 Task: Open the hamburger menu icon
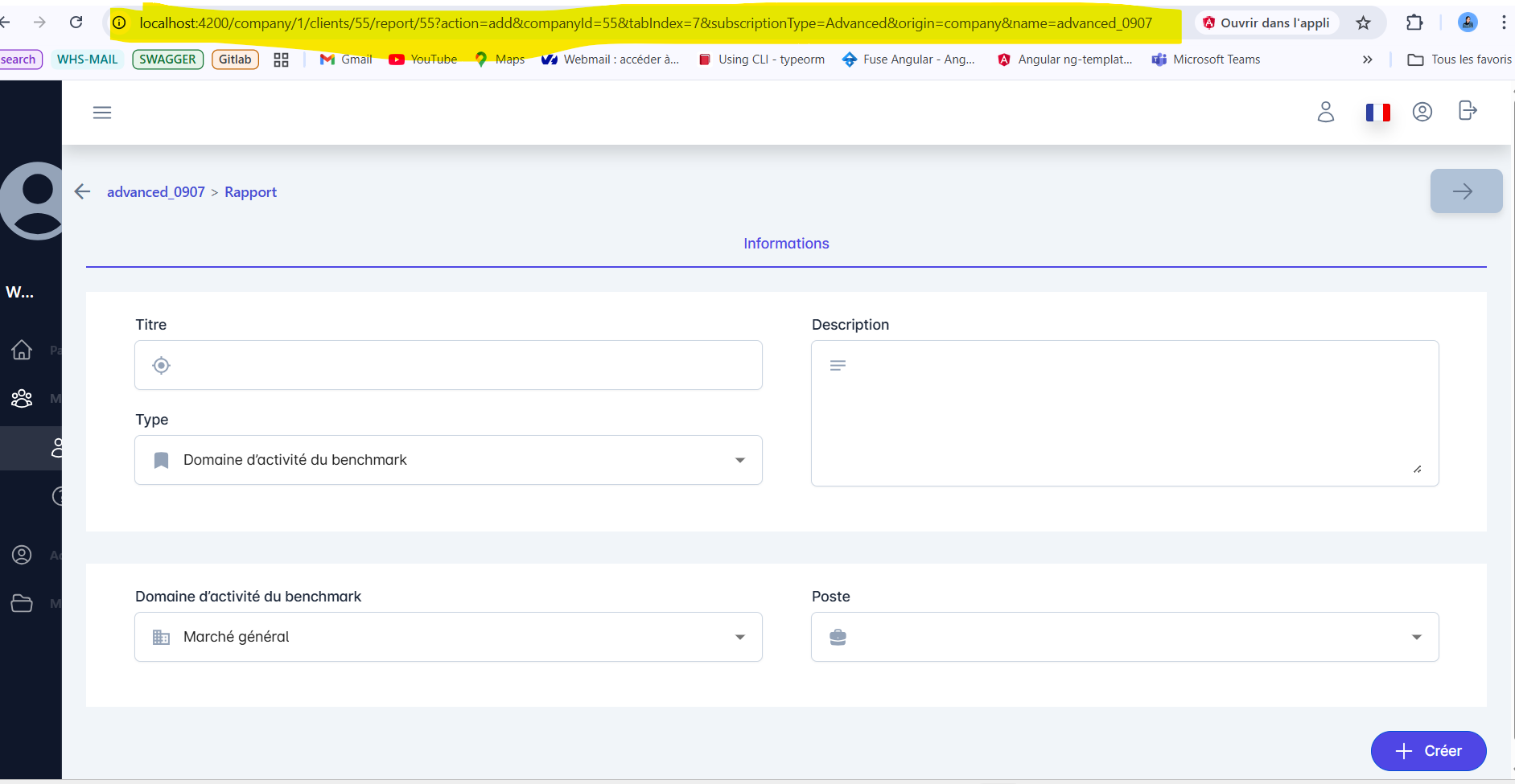tap(102, 113)
